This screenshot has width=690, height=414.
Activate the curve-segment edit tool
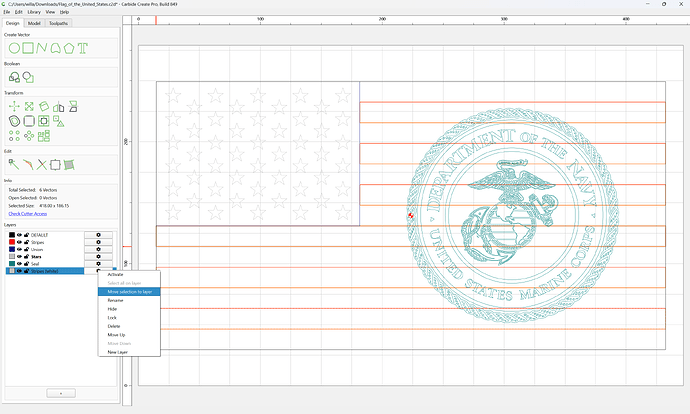[x=28, y=165]
